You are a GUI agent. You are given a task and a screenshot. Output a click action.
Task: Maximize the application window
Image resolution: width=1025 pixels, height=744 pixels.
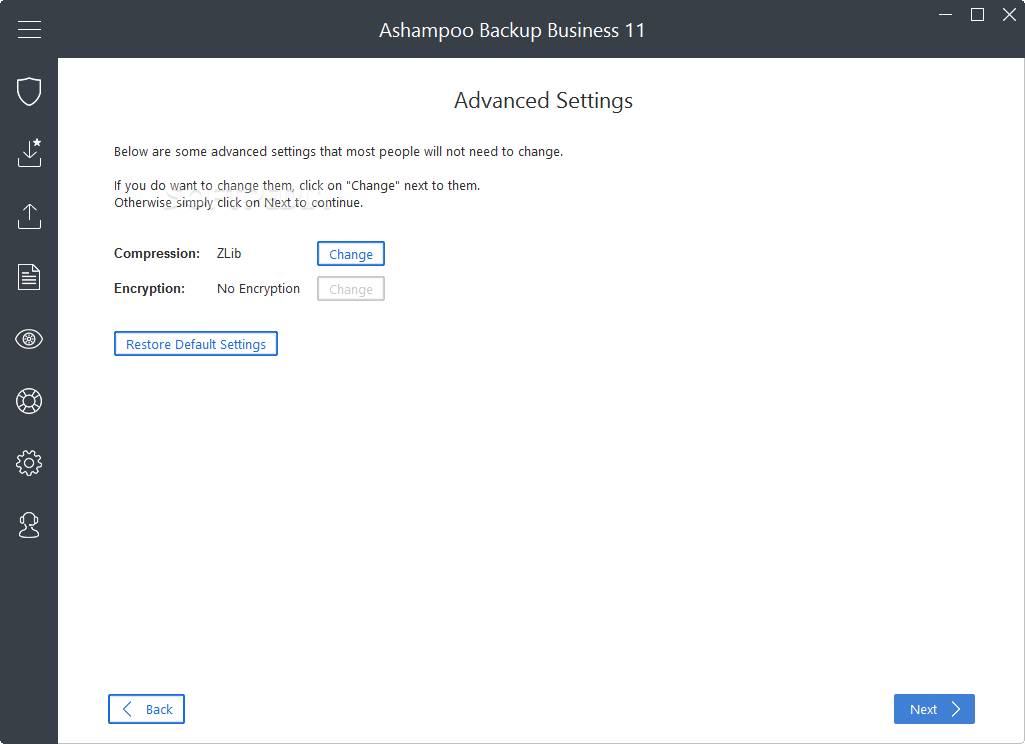[977, 14]
